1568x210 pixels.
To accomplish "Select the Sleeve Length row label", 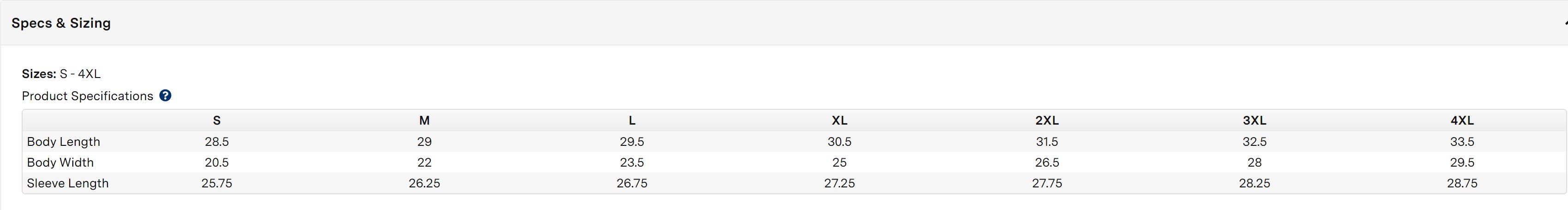I will [x=68, y=183].
